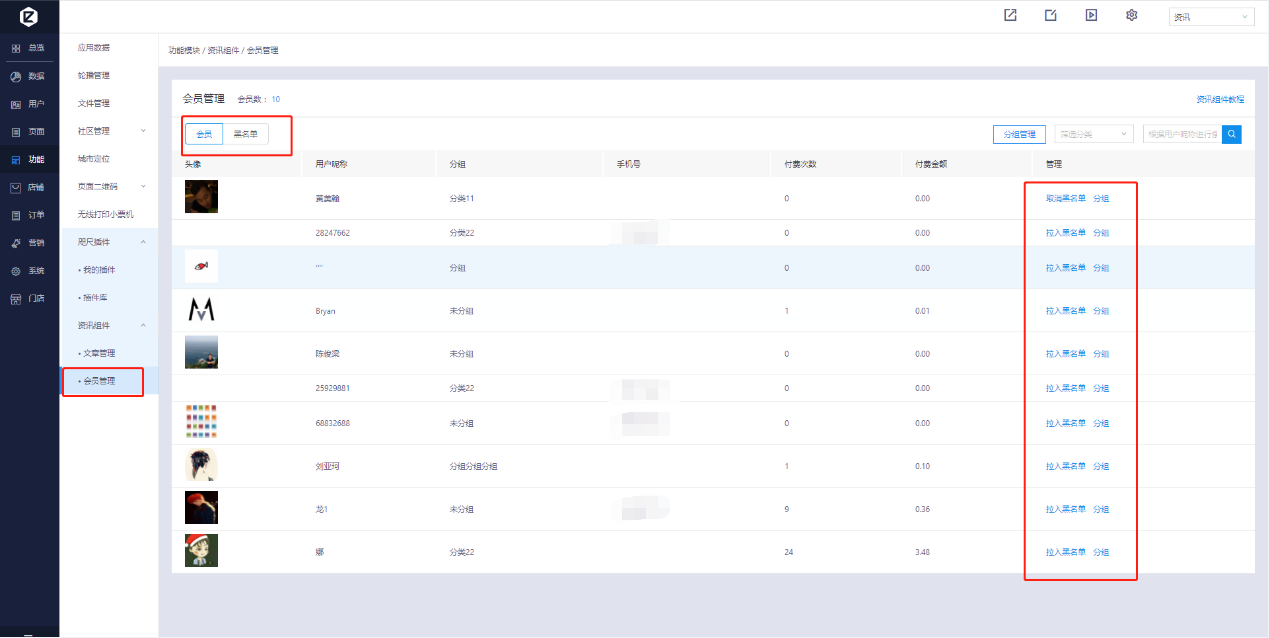Viewport: 1269px width, 638px height.
Task: Open 数据 section in the left sidebar
Action: click(29, 76)
